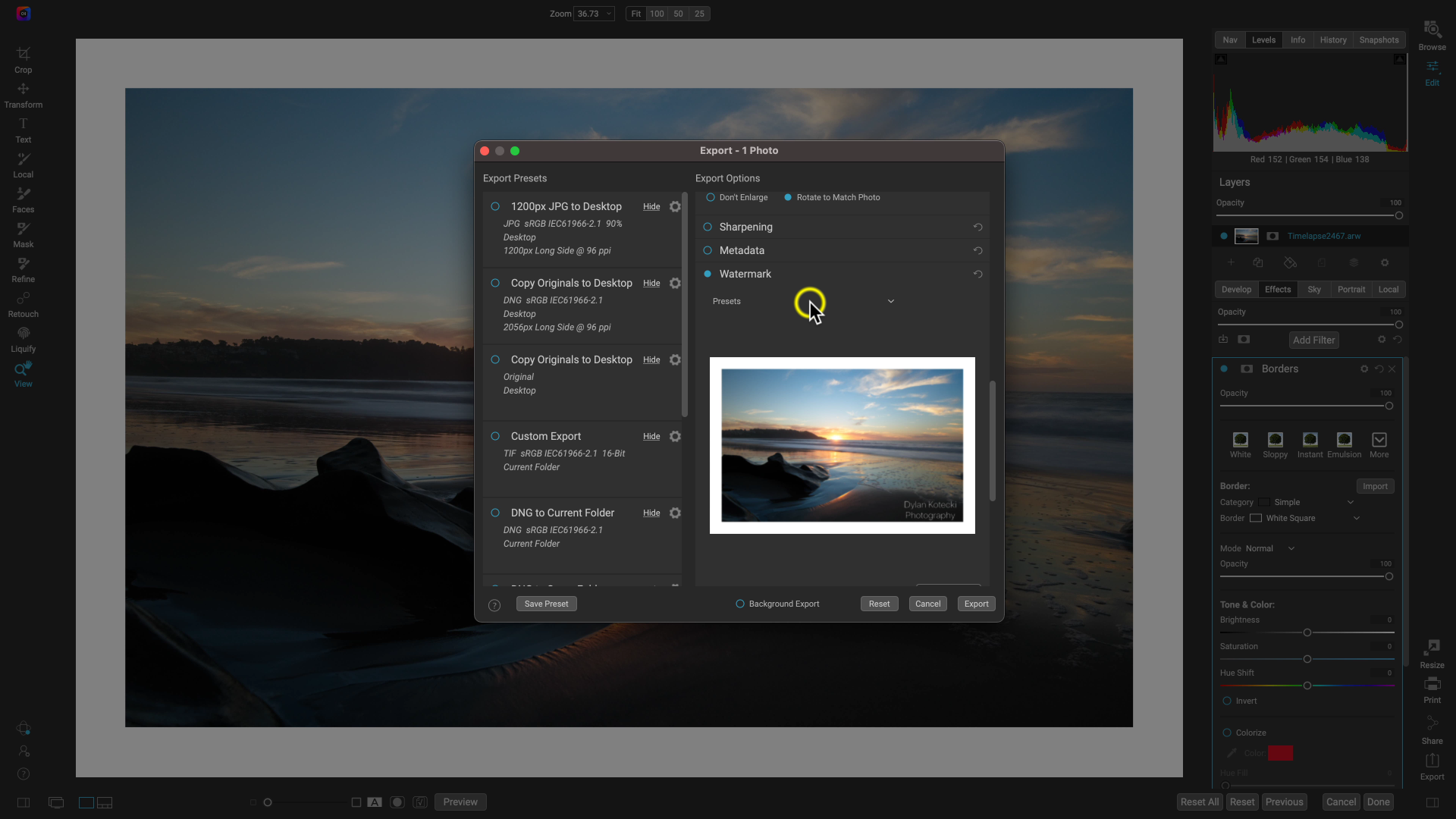Select the Local adjustment tool

[x=24, y=165]
